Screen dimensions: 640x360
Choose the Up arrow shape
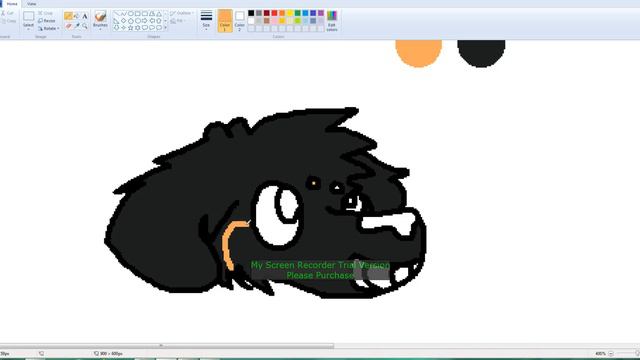[x=159, y=20]
